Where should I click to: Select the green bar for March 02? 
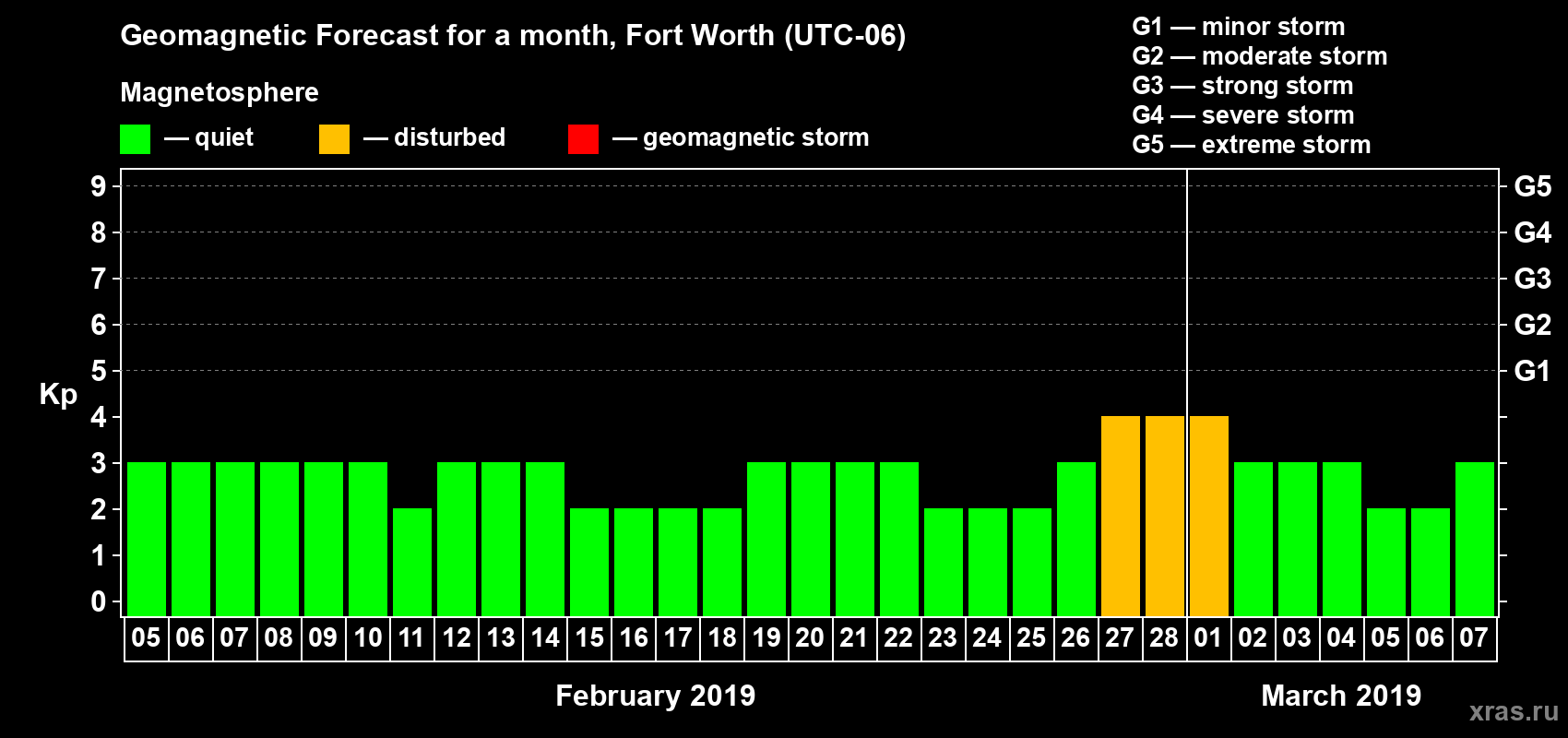pos(1253,540)
